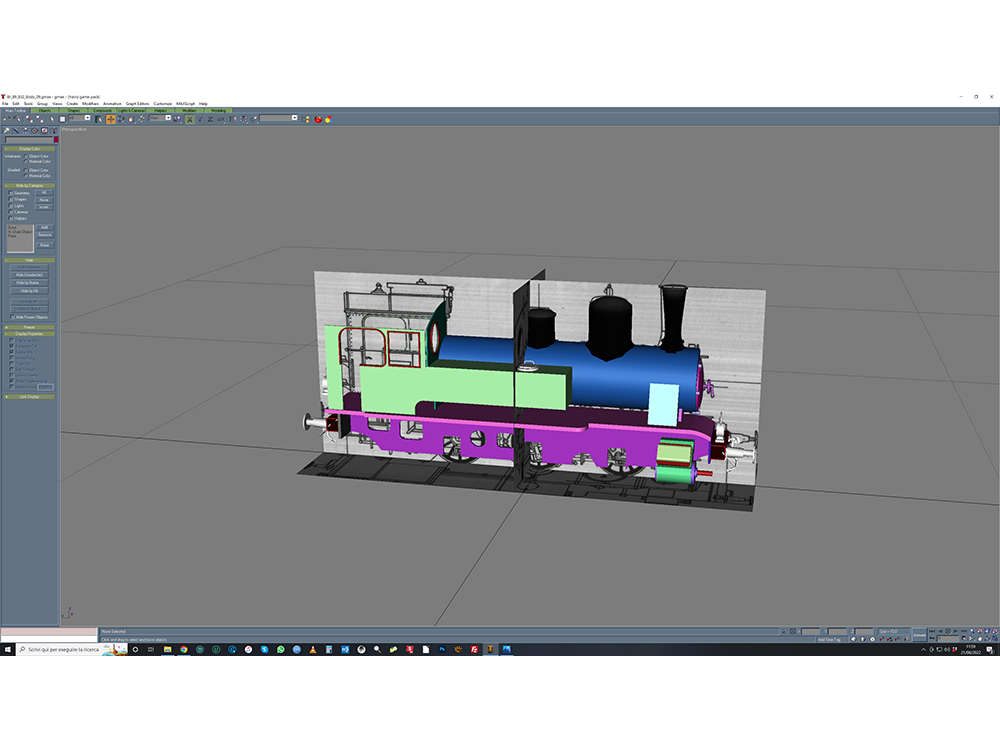This screenshot has height=750, width=1000.
Task: Expand the Link Display rollout
Action: 29,397
